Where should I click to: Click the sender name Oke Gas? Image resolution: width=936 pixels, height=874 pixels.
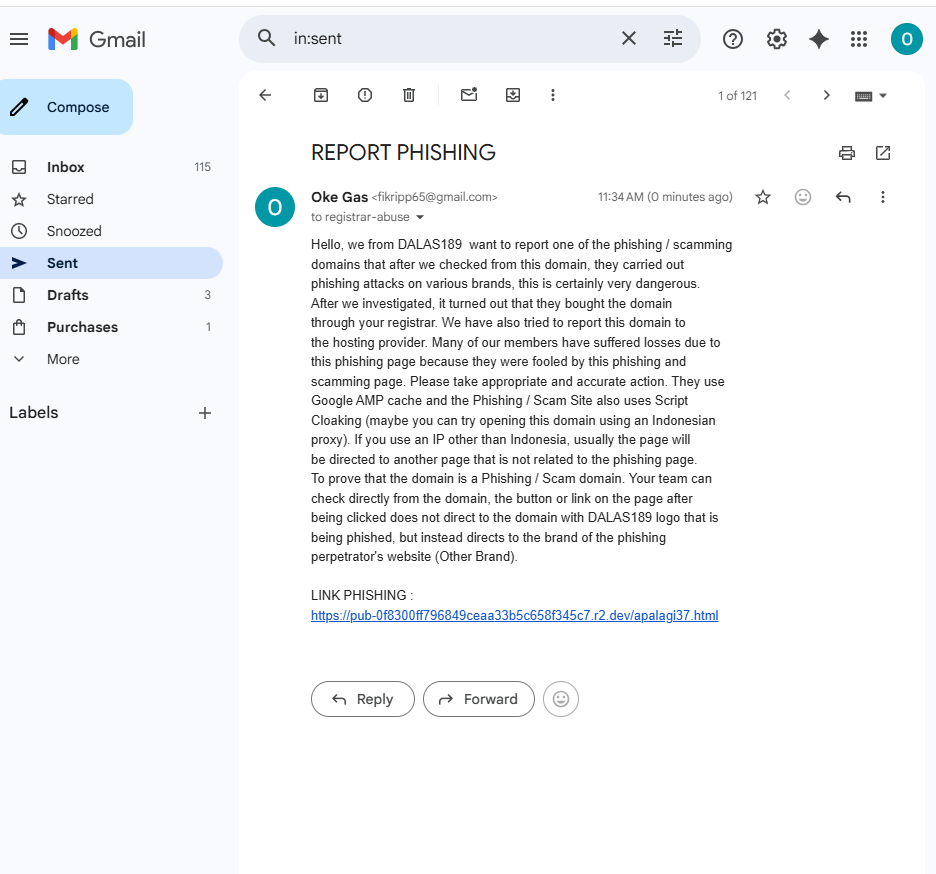pos(339,197)
